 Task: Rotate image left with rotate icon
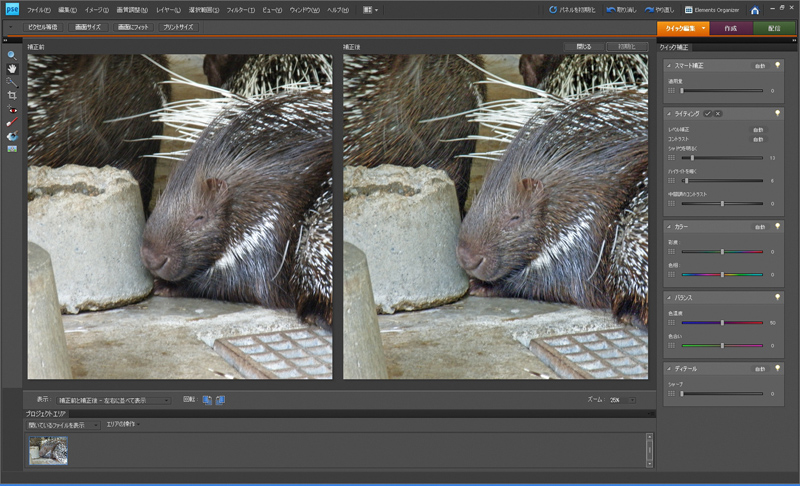207,399
